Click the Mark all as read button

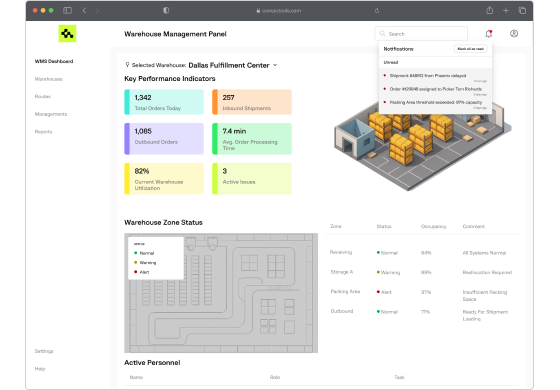tap(470, 49)
